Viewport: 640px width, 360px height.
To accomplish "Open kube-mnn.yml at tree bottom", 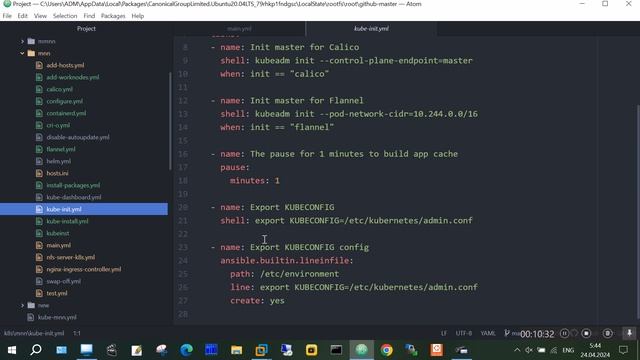I will click(57, 317).
